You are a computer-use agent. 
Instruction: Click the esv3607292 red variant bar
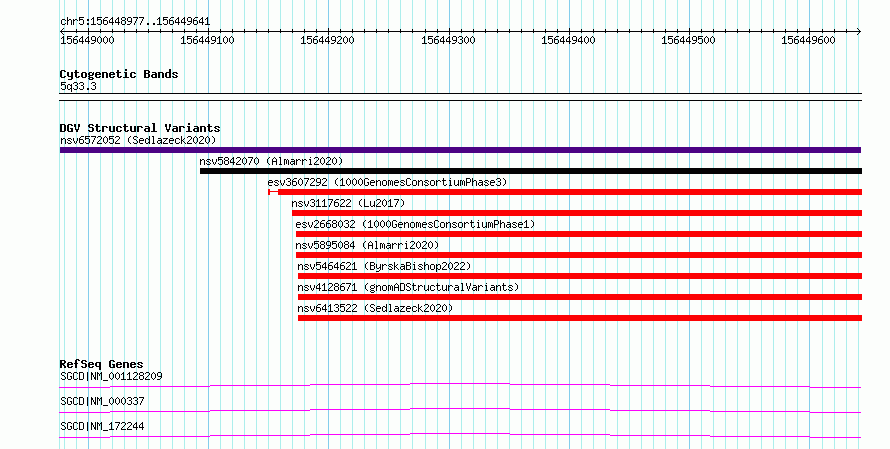(x=570, y=192)
